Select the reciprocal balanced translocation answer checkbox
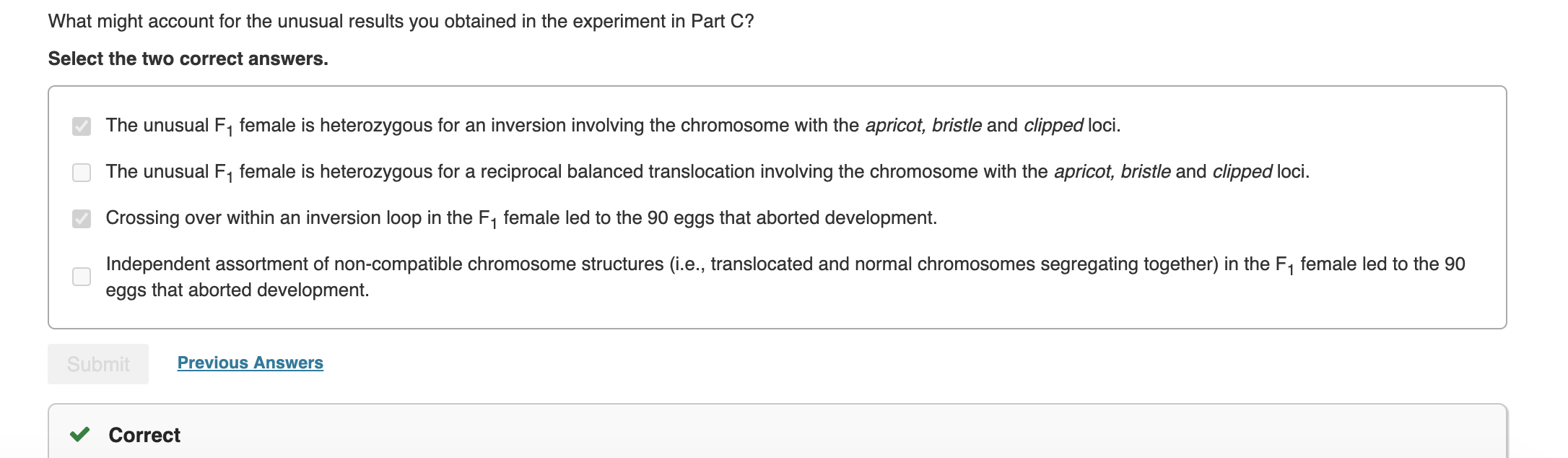1568x458 pixels. pos(81,171)
